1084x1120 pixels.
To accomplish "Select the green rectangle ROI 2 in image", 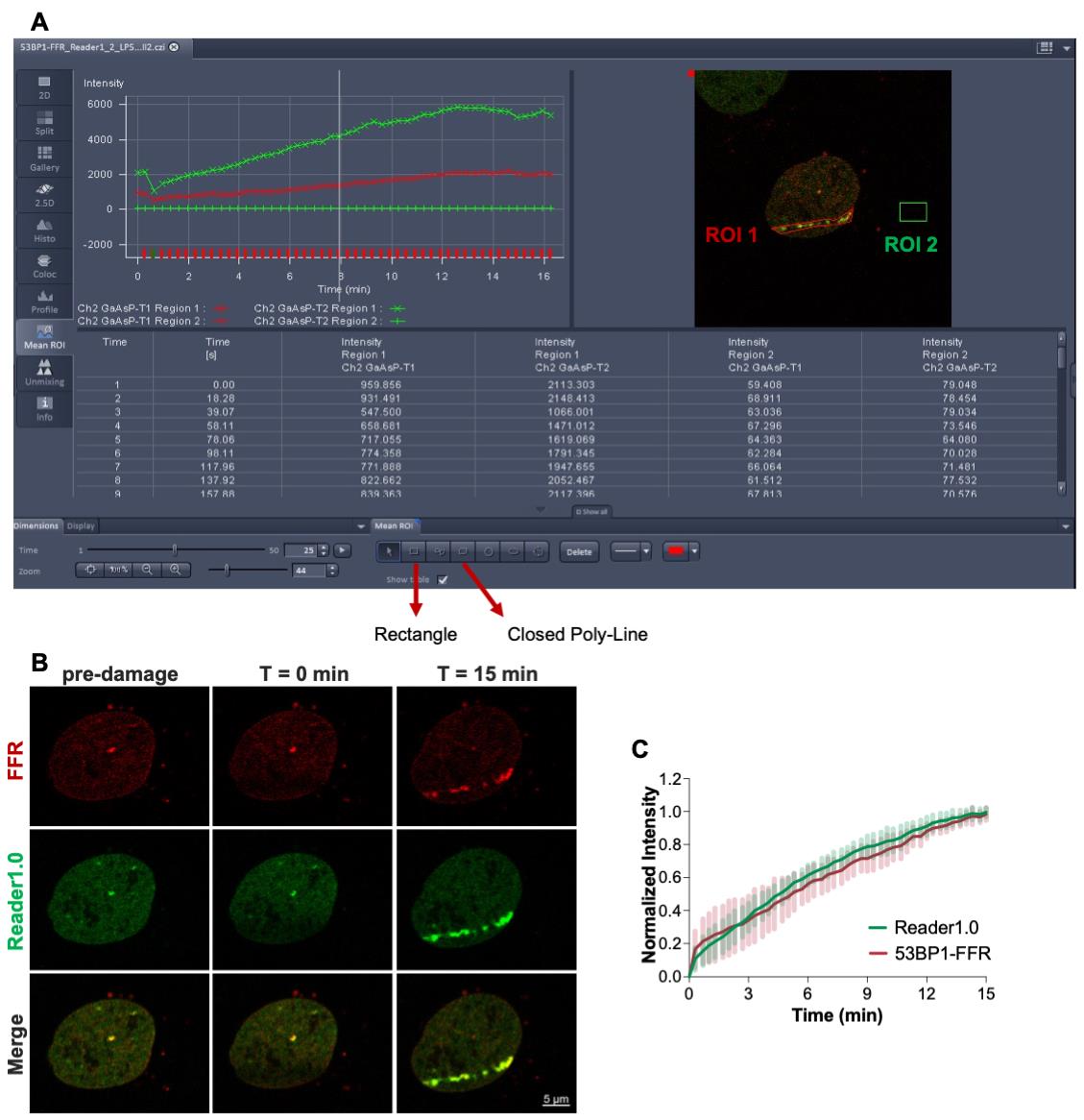I will 913,212.
